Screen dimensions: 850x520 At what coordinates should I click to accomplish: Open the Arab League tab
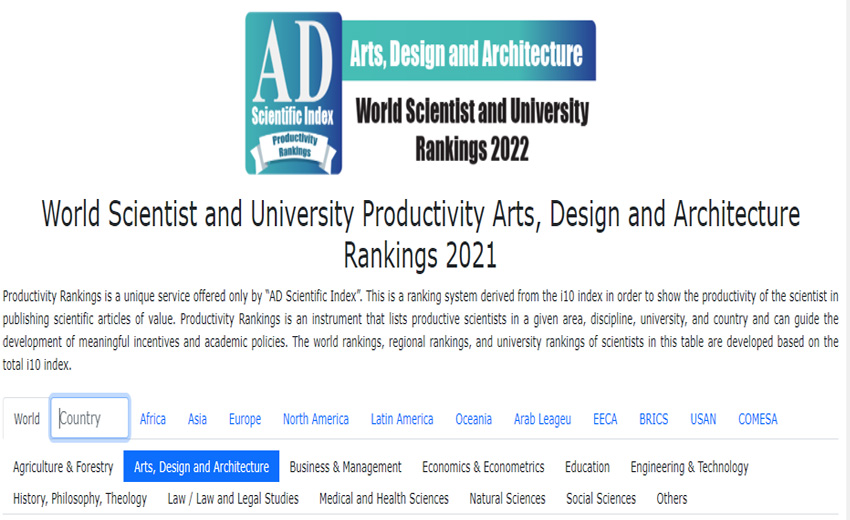tap(542, 419)
